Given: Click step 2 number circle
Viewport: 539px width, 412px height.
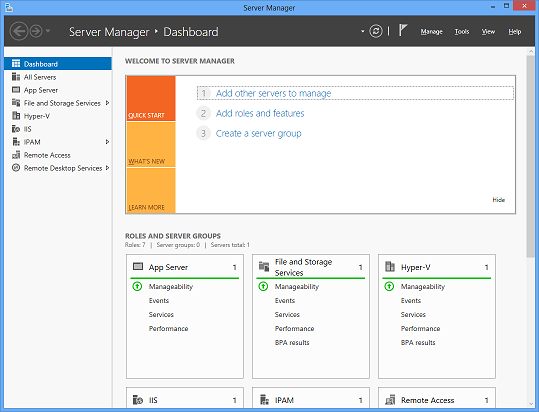Looking at the screenshot, I should point(203,113).
